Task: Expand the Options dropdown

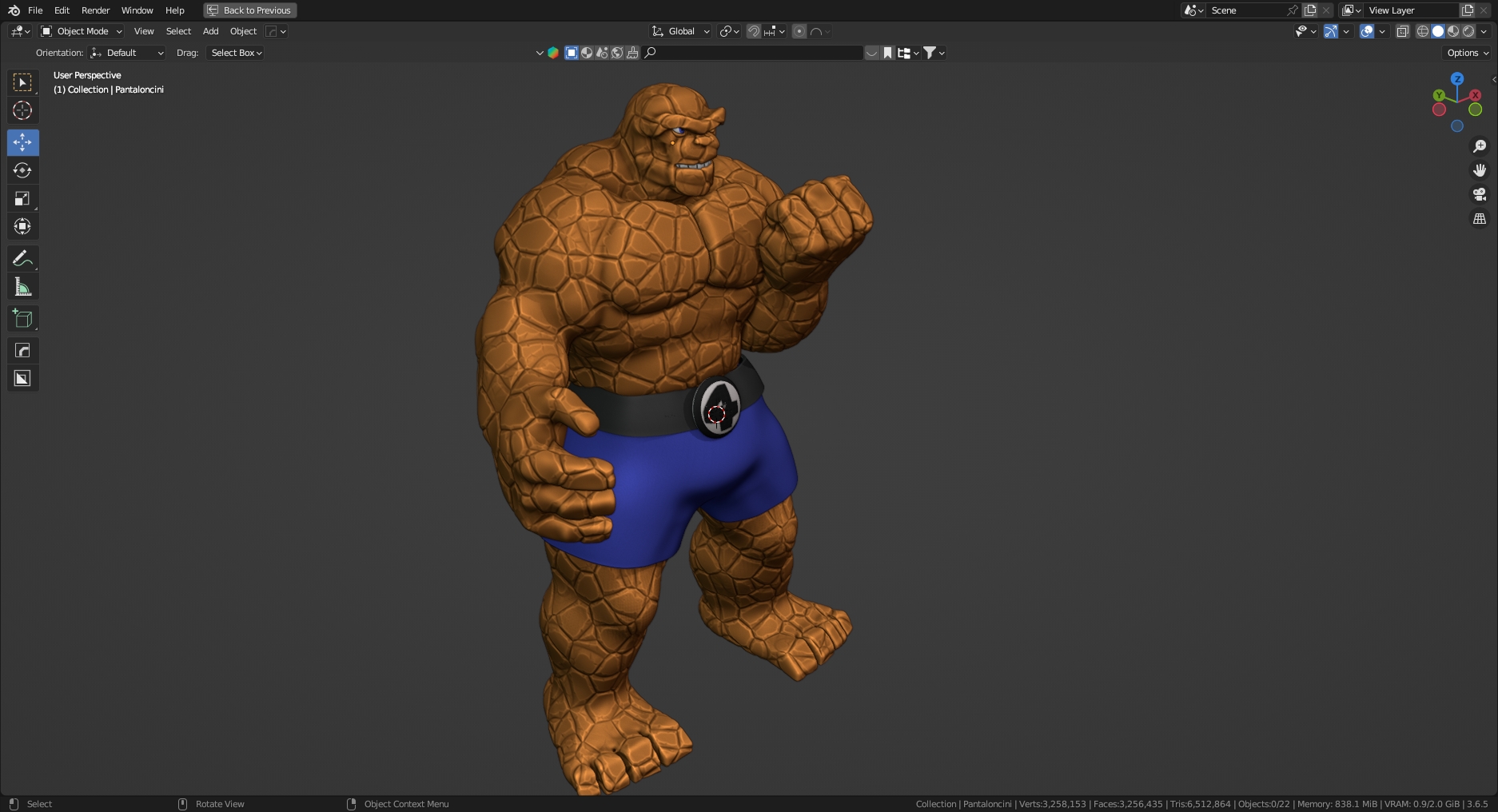Action: click(1468, 53)
